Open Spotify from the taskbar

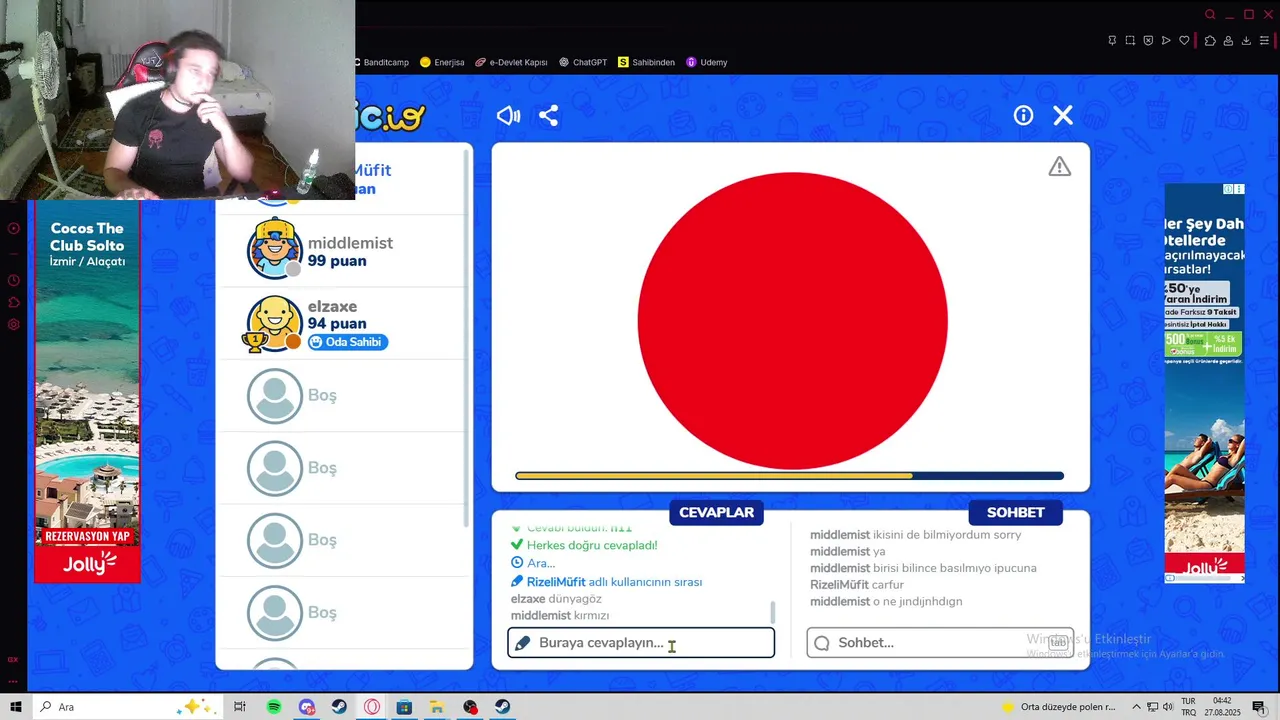click(274, 707)
